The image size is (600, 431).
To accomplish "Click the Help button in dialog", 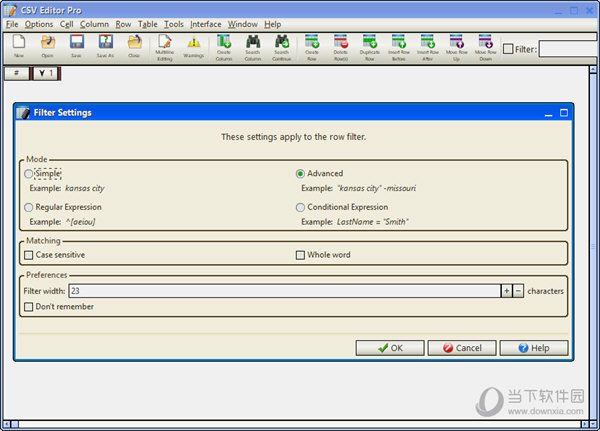I will [x=534, y=348].
